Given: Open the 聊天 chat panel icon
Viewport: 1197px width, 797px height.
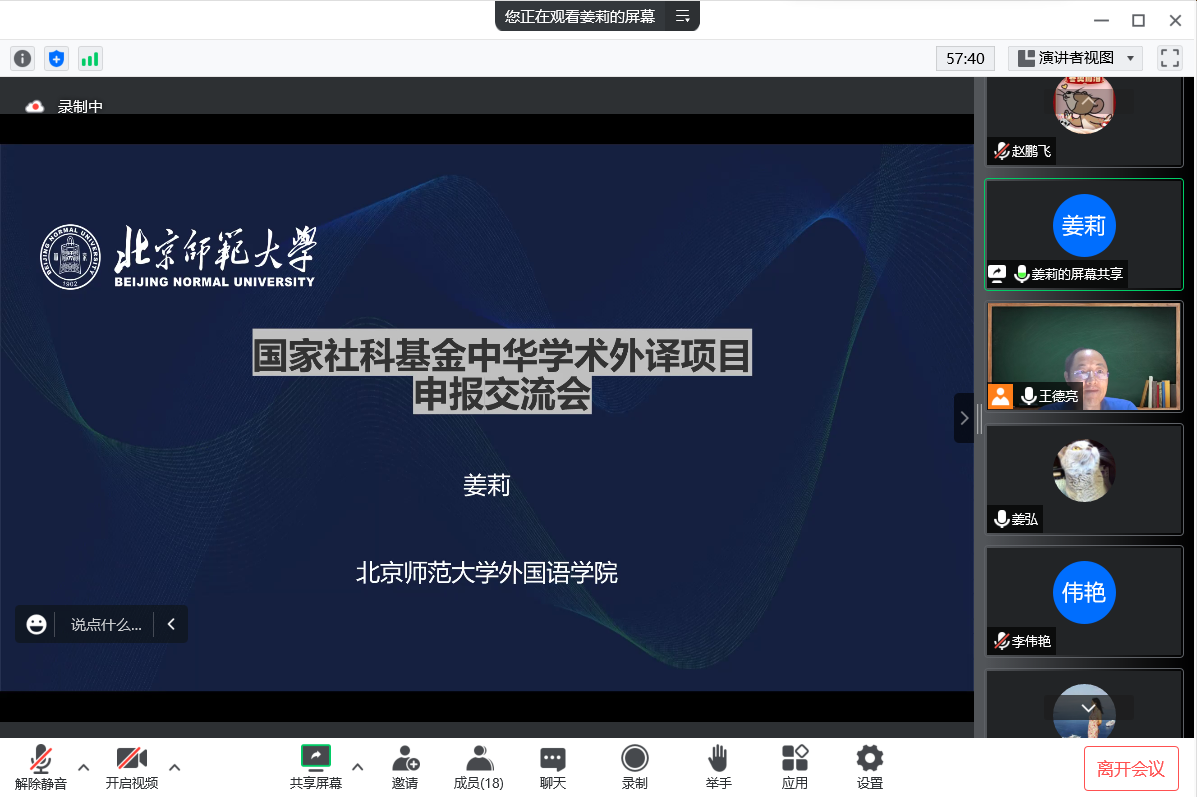Looking at the screenshot, I should (552, 765).
